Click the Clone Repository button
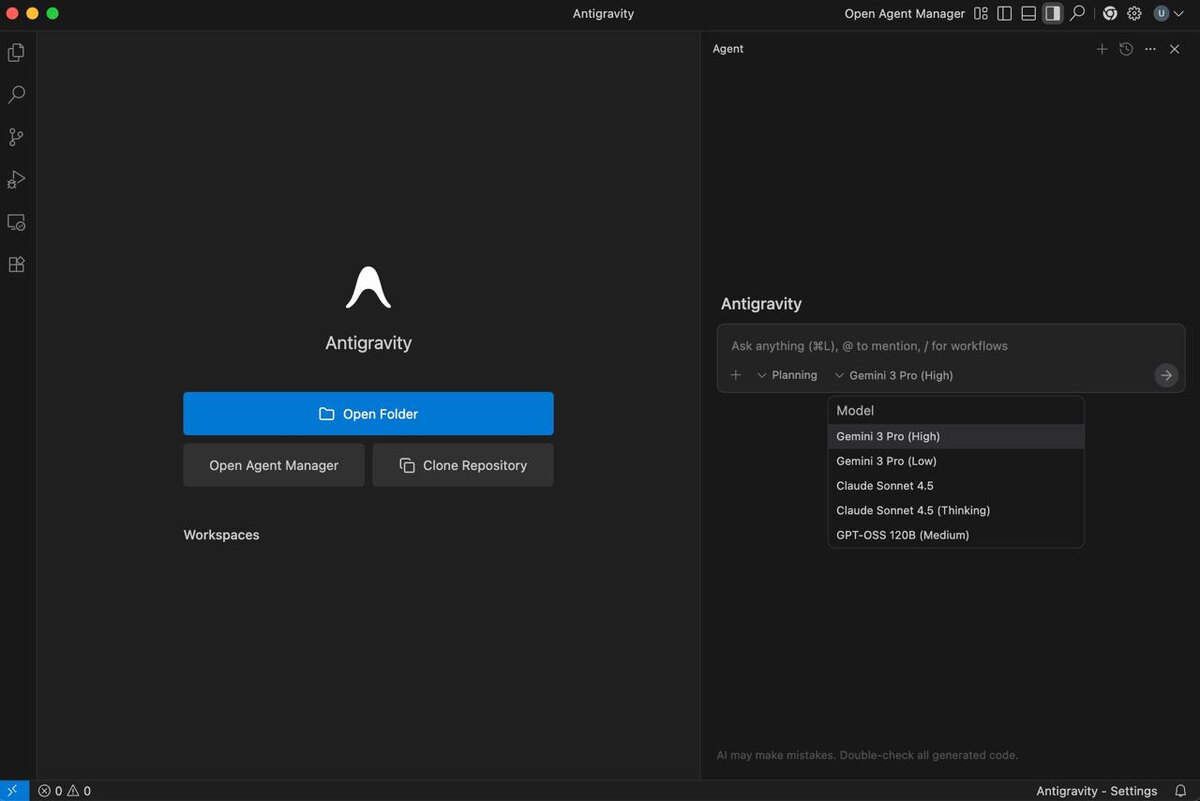The image size is (1200, 801). point(463,465)
